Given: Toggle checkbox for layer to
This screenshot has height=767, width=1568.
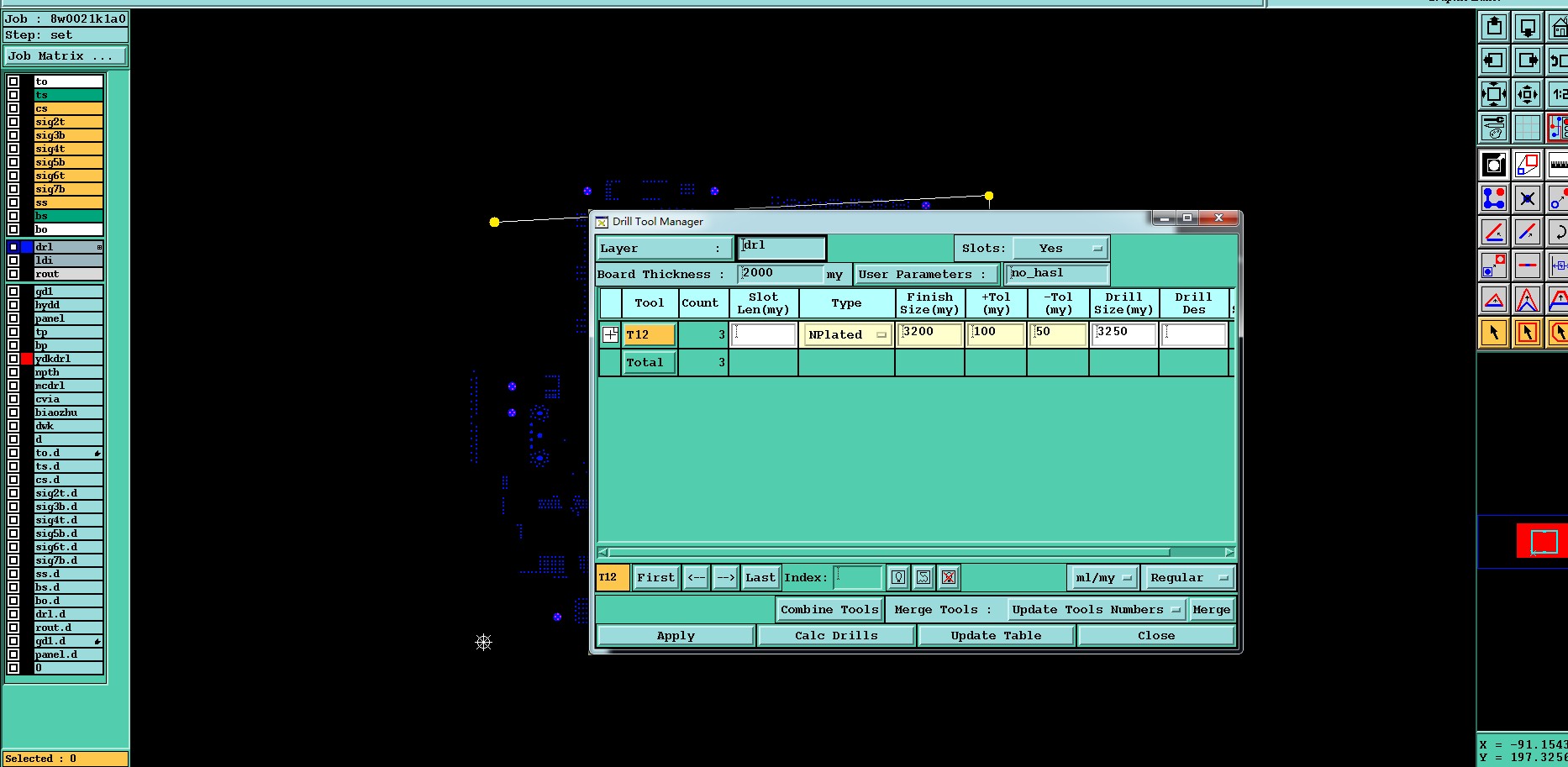Looking at the screenshot, I should (13, 81).
